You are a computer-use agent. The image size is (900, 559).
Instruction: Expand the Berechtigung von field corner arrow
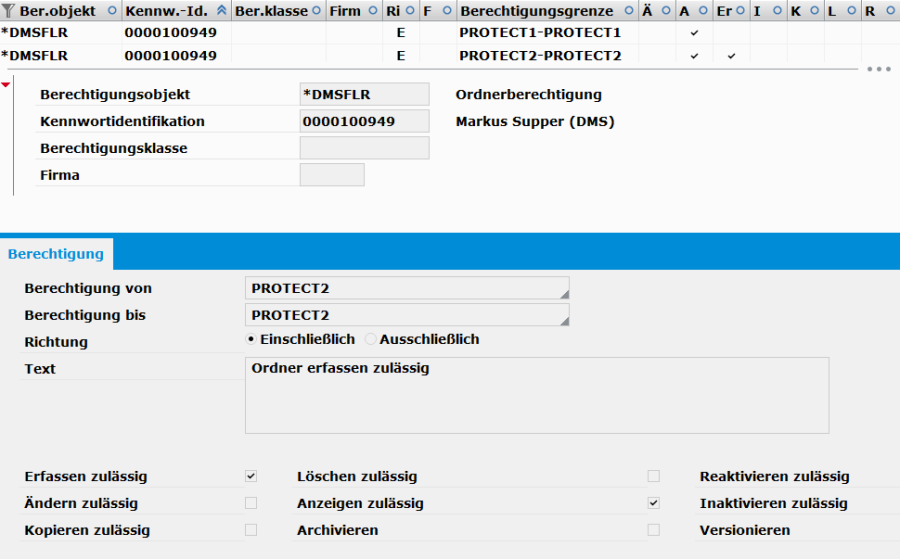point(564,294)
